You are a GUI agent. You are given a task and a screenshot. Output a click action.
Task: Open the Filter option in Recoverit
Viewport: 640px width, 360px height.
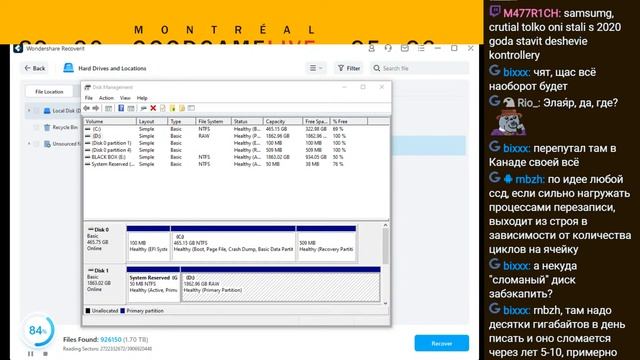(x=349, y=68)
